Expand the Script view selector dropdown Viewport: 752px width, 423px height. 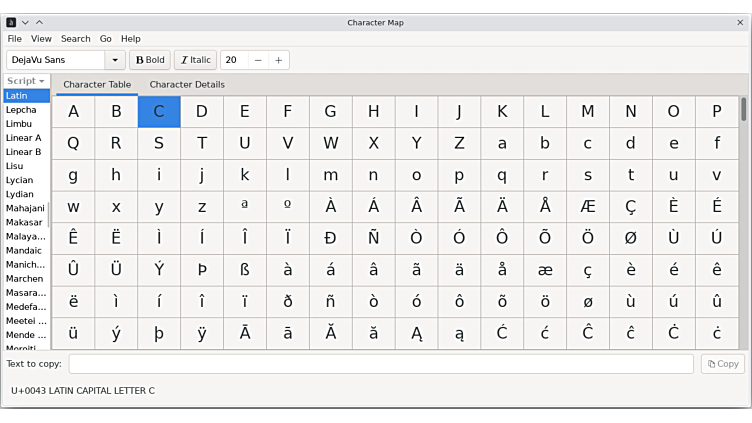26,81
